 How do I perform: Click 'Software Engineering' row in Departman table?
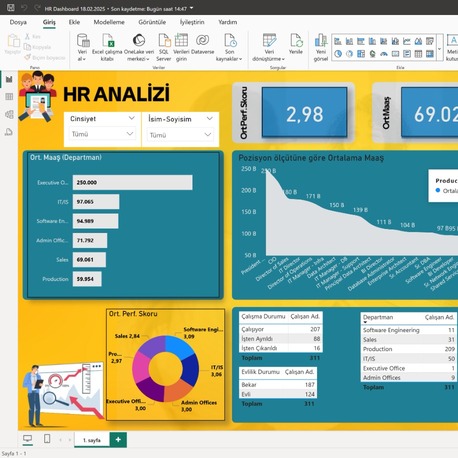click(x=409, y=330)
